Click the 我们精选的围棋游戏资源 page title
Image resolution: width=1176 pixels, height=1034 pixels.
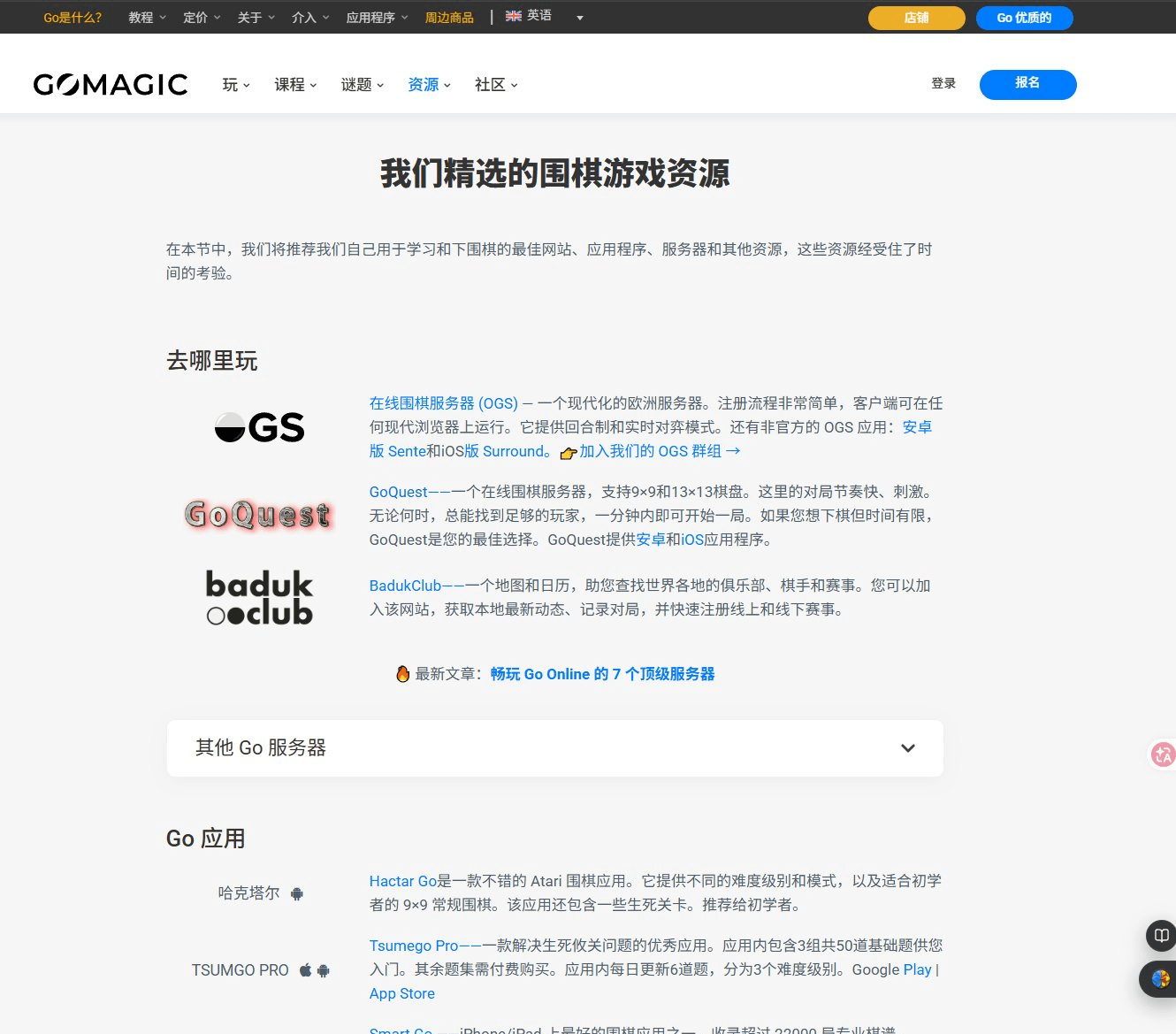555,173
